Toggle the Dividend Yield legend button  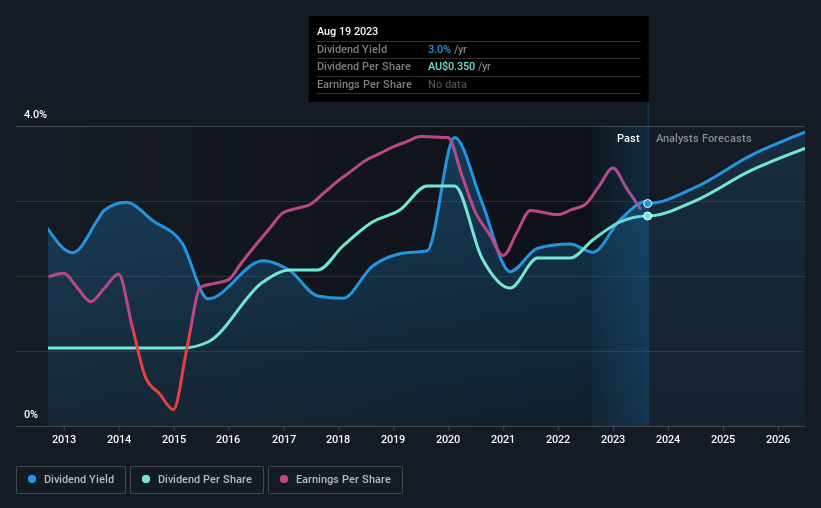click(71, 480)
